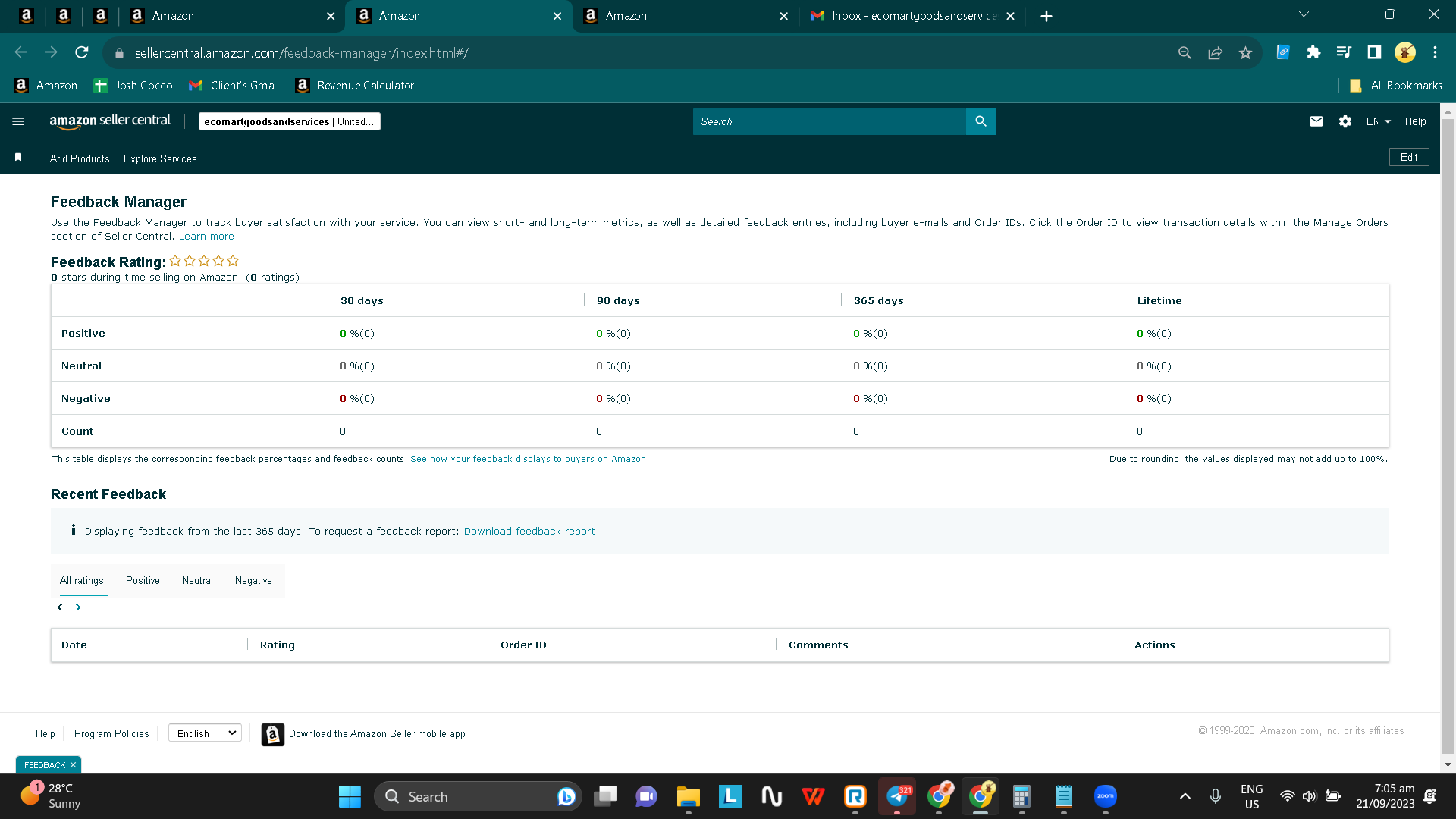Image resolution: width=1456 pixels, height=819 pixels.
Task: Click the amazon seller central logo
Action: pyautogui.click(x=110, y=121)
